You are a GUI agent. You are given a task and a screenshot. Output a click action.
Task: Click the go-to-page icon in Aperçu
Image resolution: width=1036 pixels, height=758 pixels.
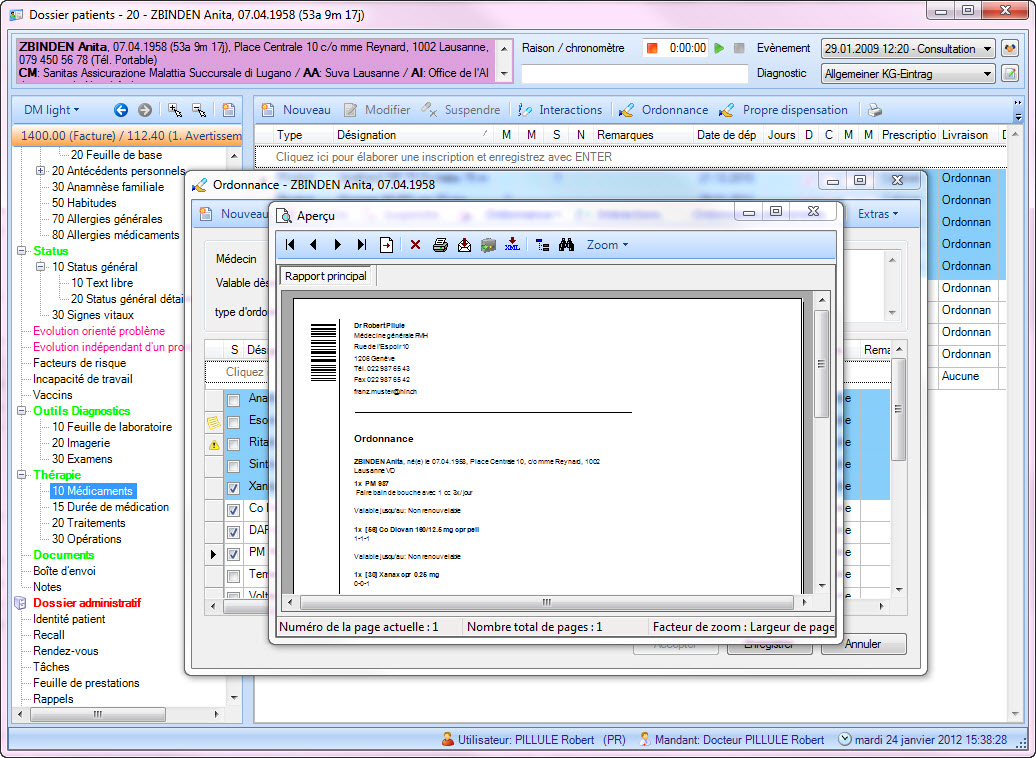point(386,245)
